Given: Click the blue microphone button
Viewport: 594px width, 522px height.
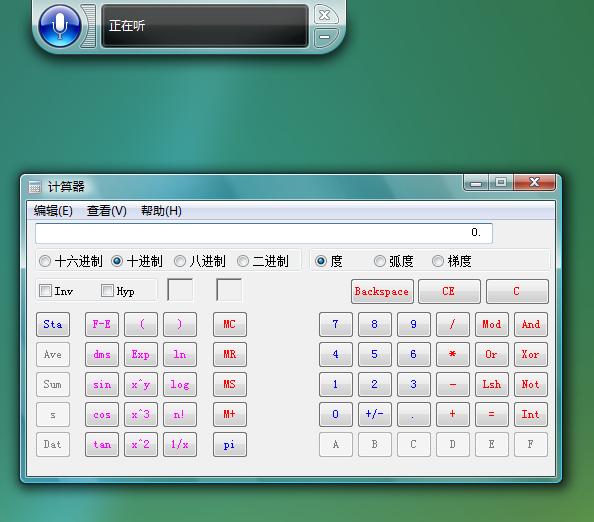Looking at the screenshot, I should [x=59, y=25].
